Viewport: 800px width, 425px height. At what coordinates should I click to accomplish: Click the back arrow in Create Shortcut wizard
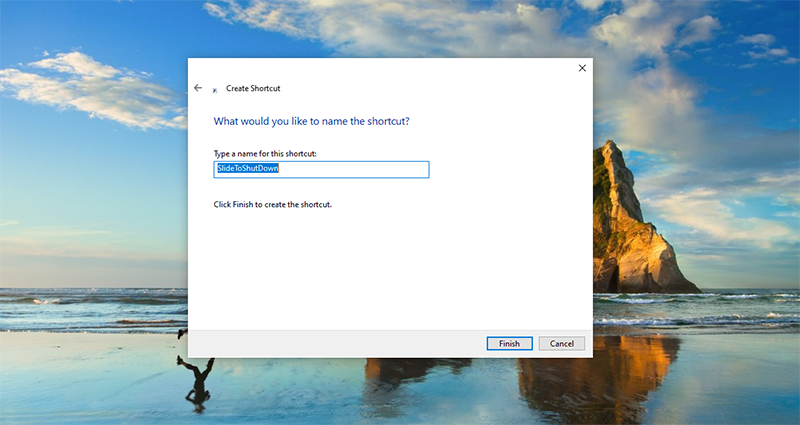click(198, 88)
